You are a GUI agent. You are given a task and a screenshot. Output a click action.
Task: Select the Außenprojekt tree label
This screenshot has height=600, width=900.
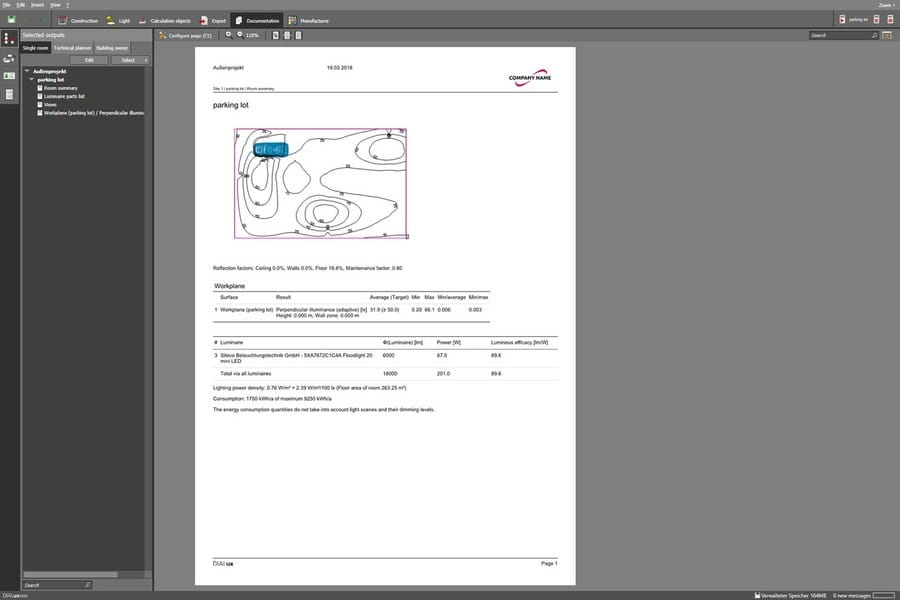click(49, 71)
